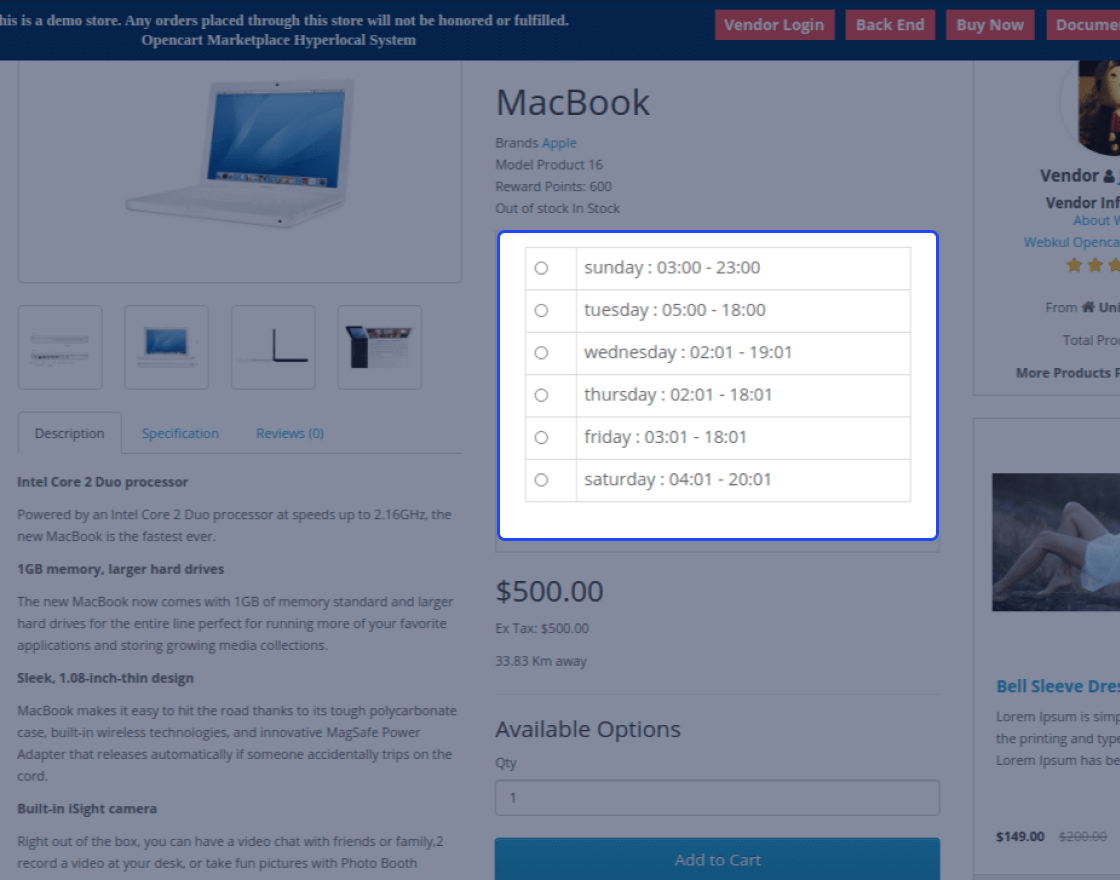Choose wednesday 02:01 - 19:01 radio option

tap(541, 353)
